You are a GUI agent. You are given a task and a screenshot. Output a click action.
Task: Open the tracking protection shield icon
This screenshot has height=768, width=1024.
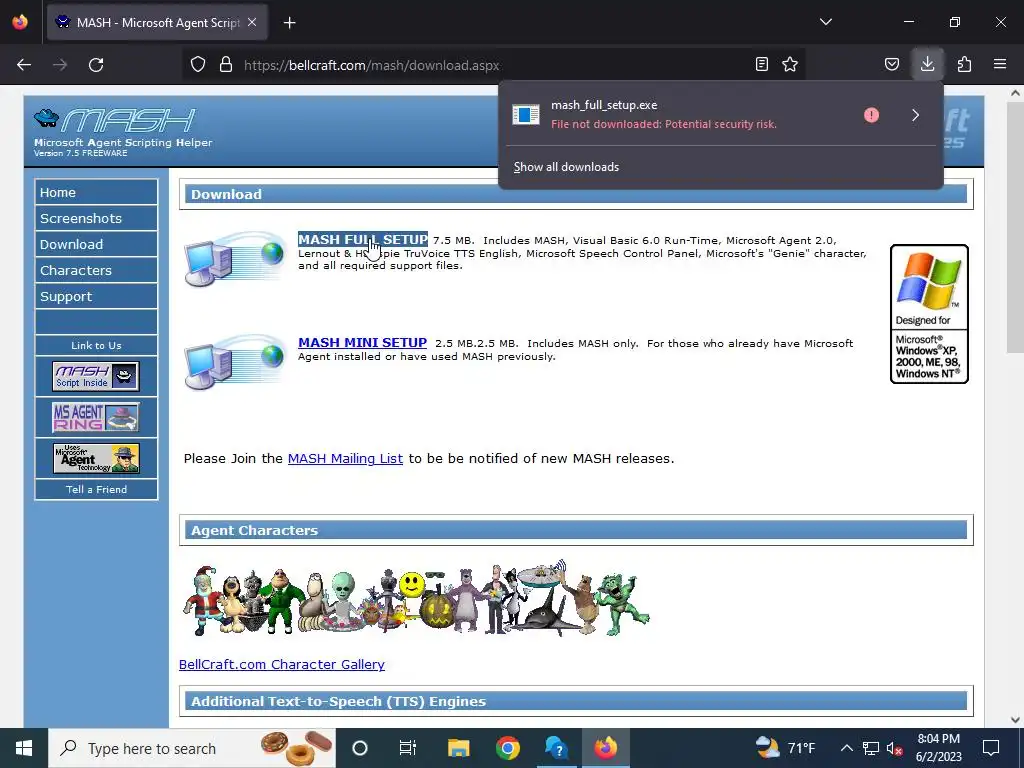[x=198, y=65]
